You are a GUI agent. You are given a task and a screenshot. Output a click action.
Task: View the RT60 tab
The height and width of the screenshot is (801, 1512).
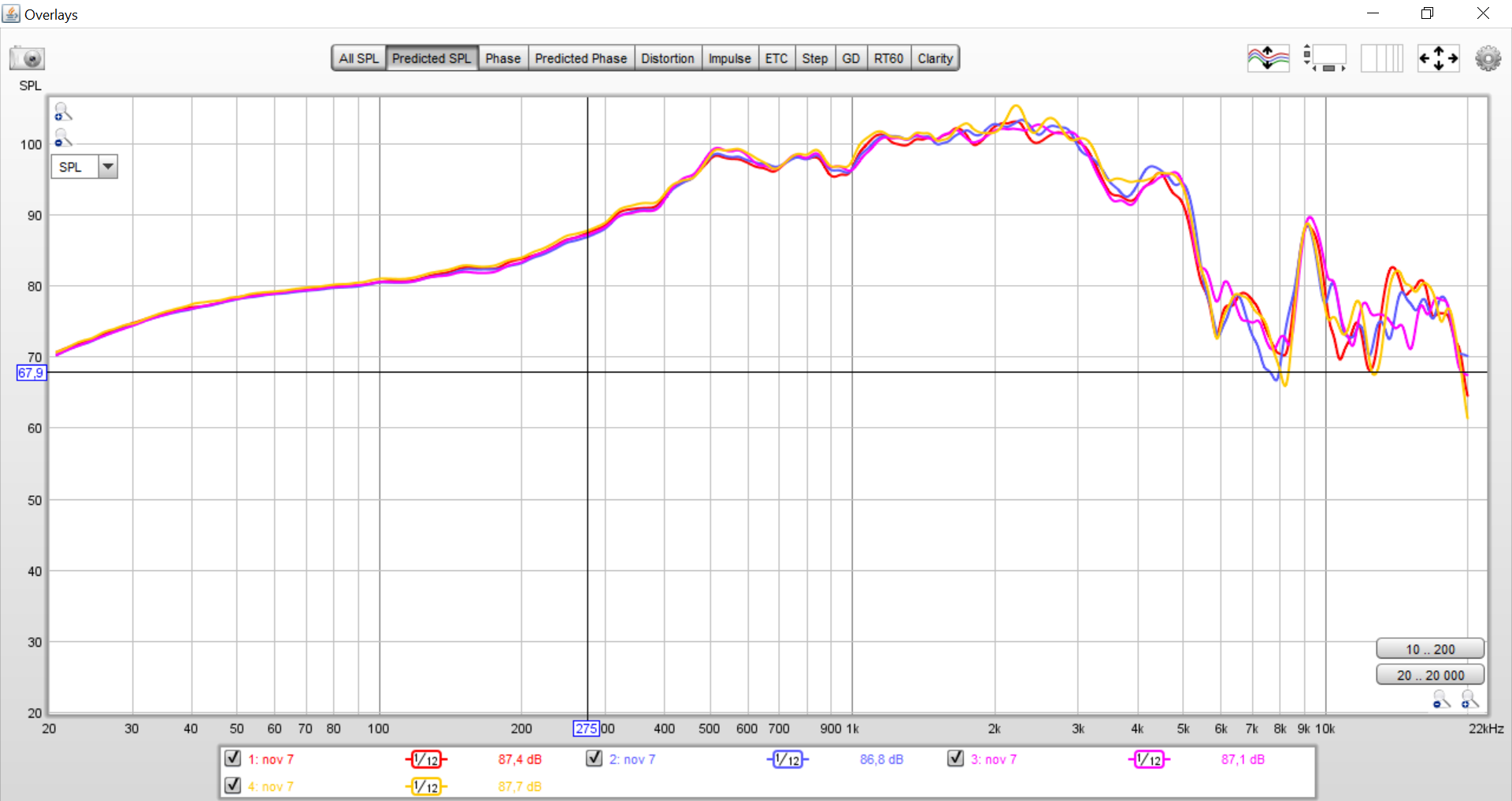pos(889,58)
